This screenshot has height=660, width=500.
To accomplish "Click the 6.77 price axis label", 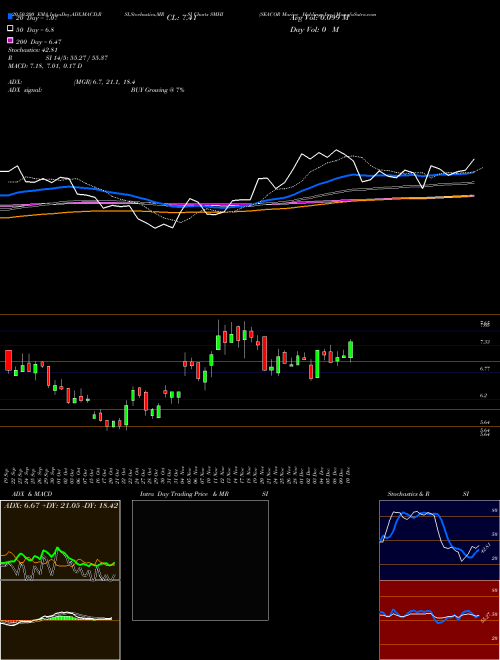I will point(485,369).
